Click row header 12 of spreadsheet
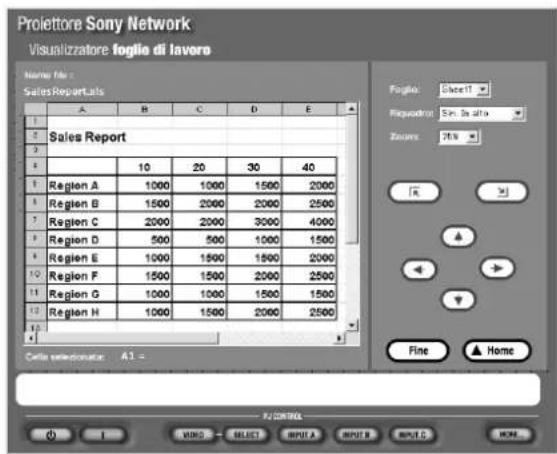Image resolution: width=557 pixels, height=454 pixels. click(x=36, y=311)
